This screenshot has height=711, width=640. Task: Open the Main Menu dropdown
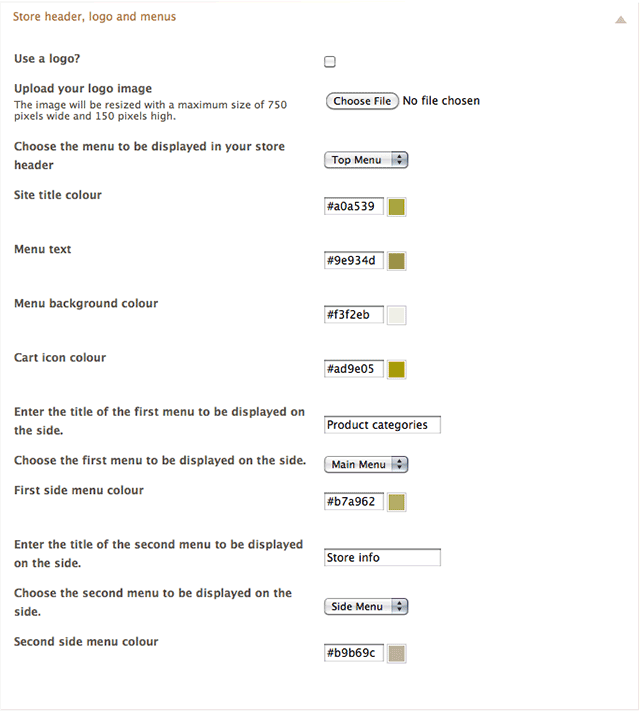pos(366,464)
